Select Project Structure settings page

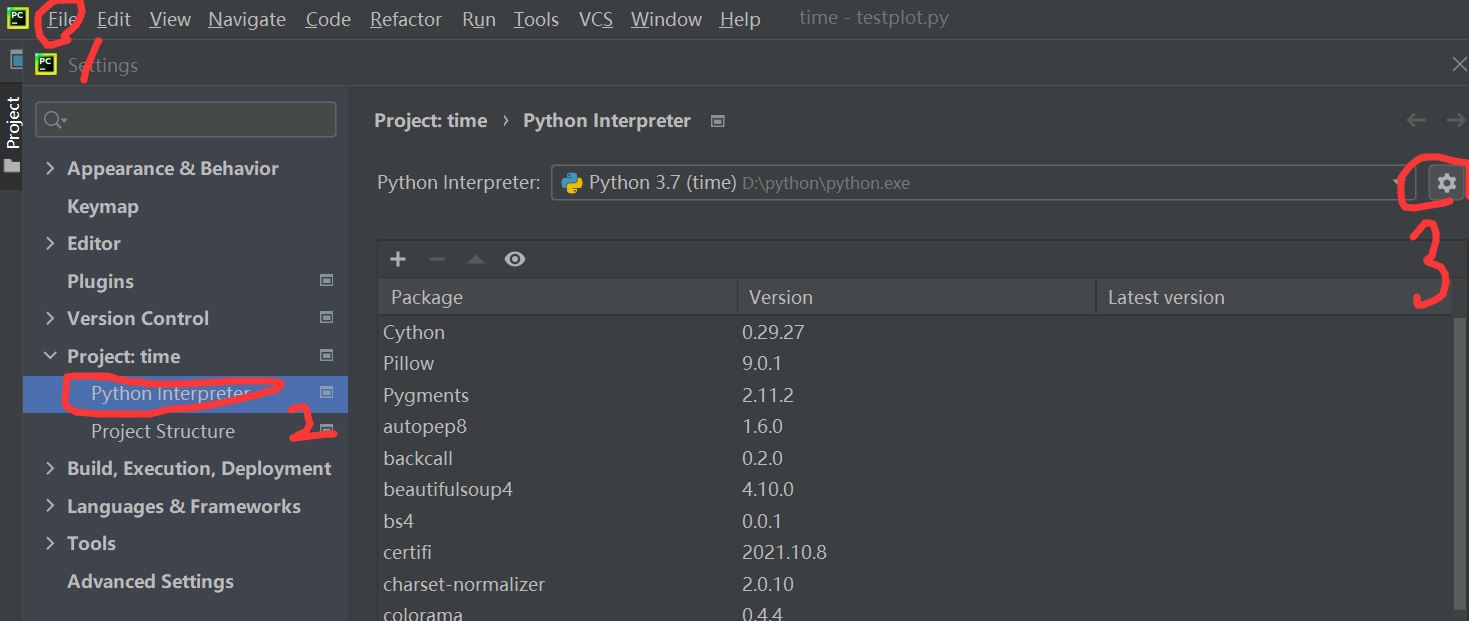(x=163, y=431)
